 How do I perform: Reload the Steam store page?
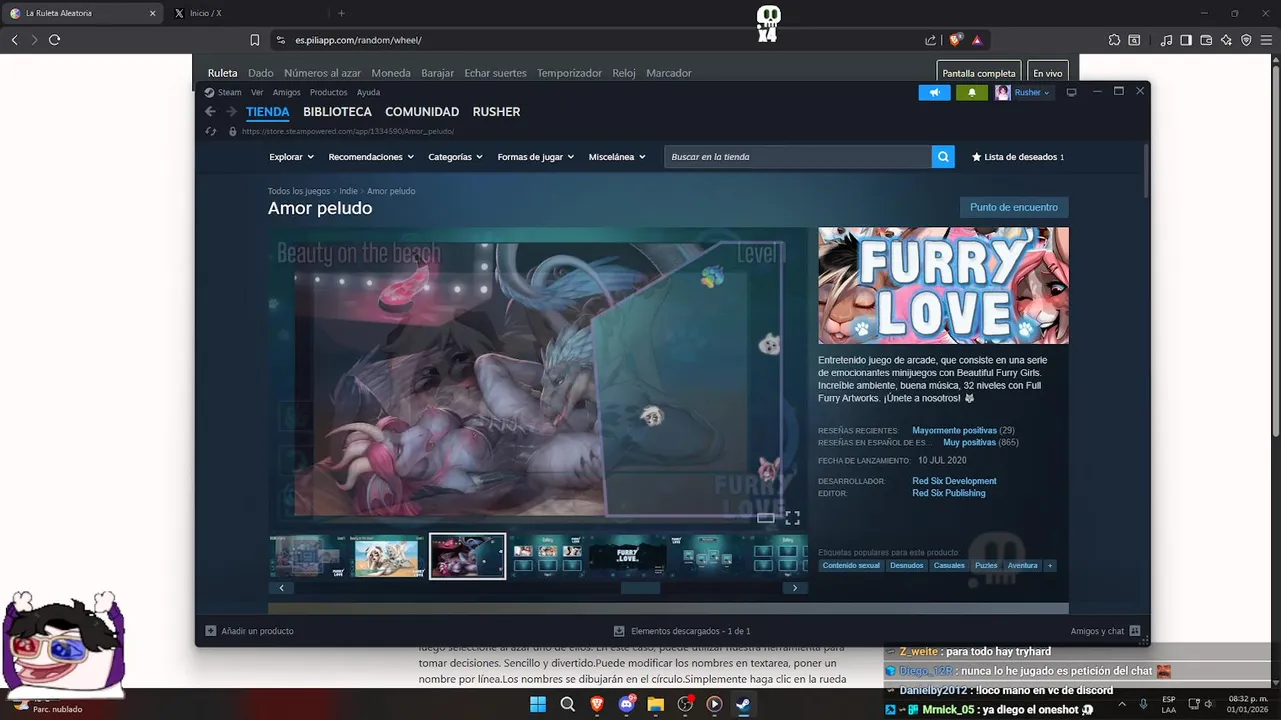(x=210, y=131)
